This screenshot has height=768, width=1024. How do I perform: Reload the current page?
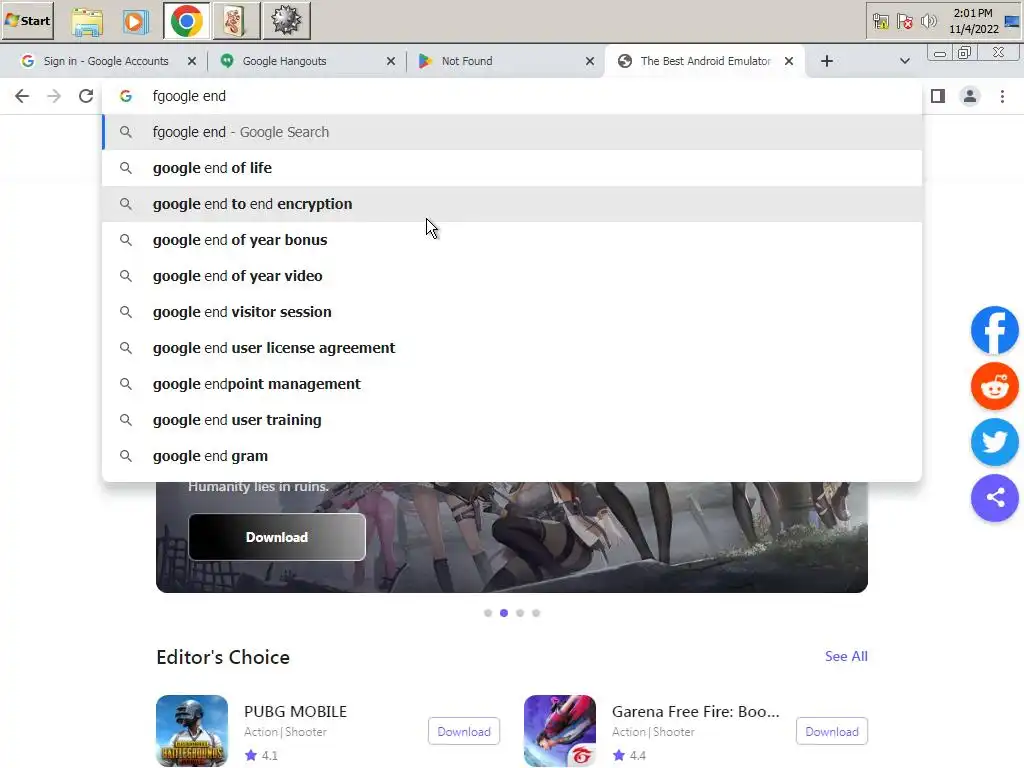tap(86, 96)
